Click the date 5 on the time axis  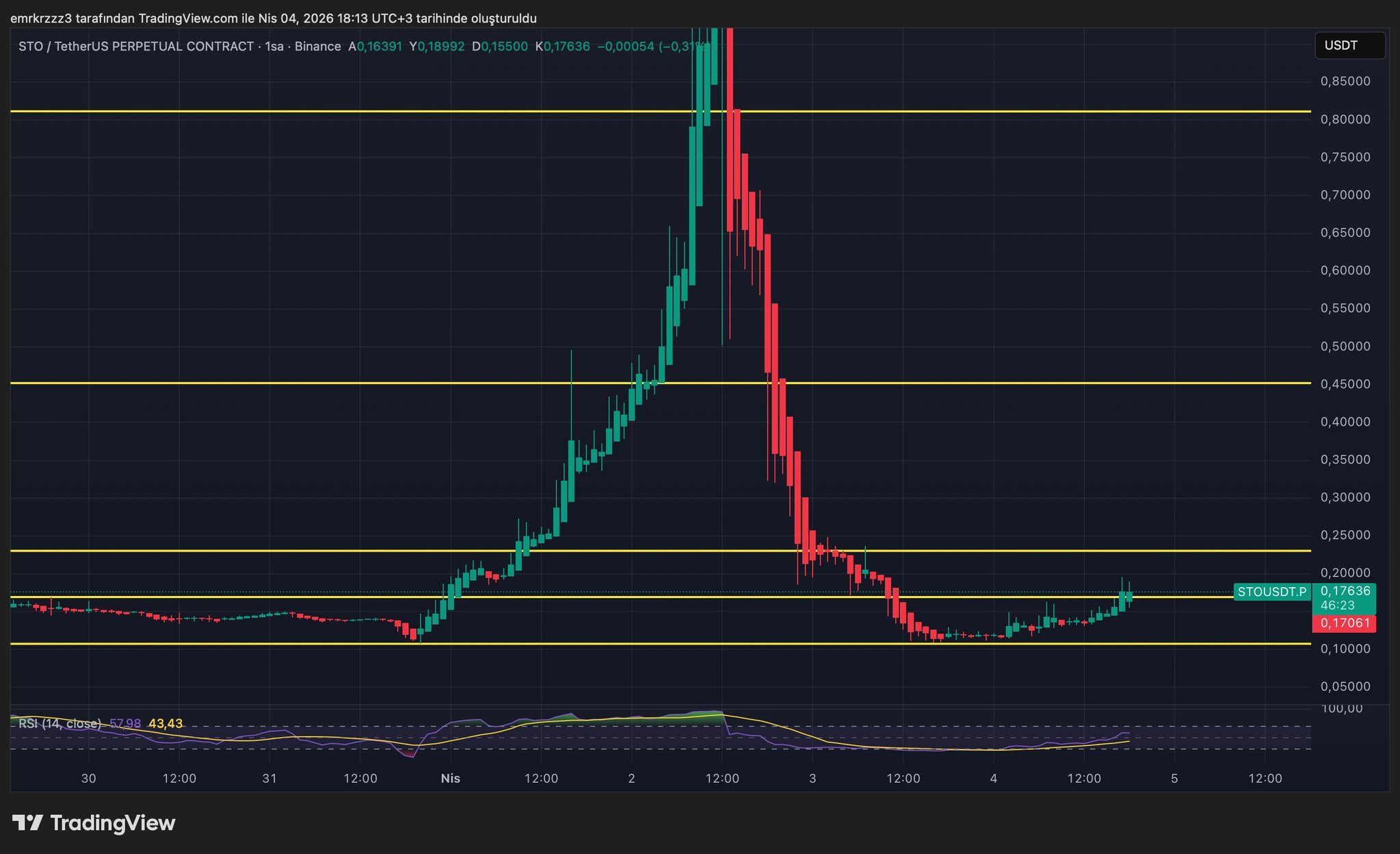click(1174, 778)
